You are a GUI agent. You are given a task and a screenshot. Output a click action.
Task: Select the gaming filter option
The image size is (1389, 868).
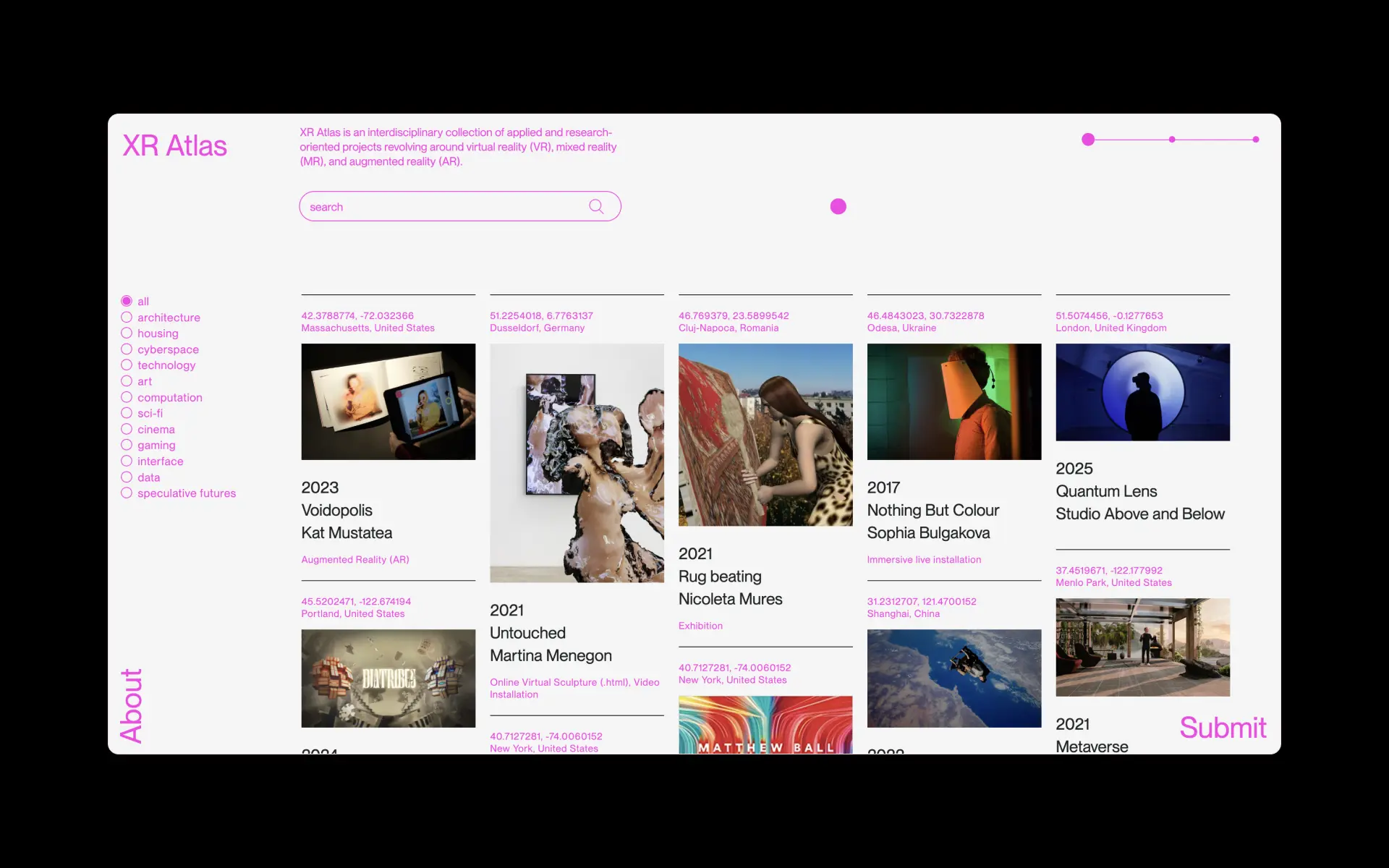click(x=127, y=445)
